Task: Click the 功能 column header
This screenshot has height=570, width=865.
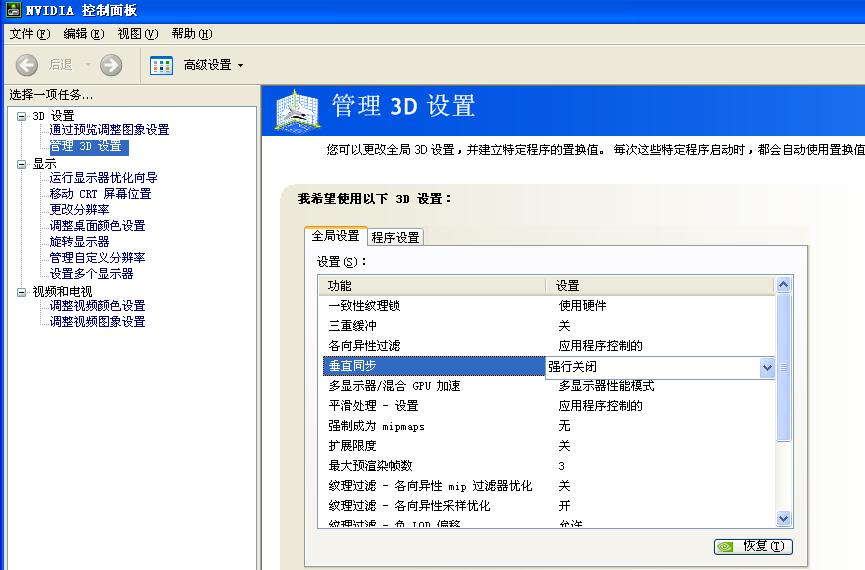Action: (432, 286)
